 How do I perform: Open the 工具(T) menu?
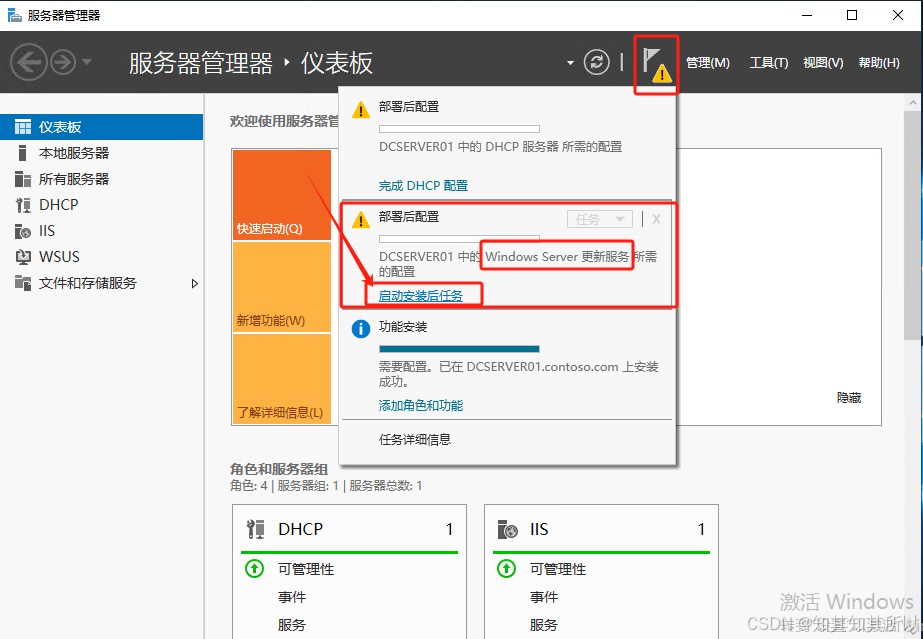768,62
